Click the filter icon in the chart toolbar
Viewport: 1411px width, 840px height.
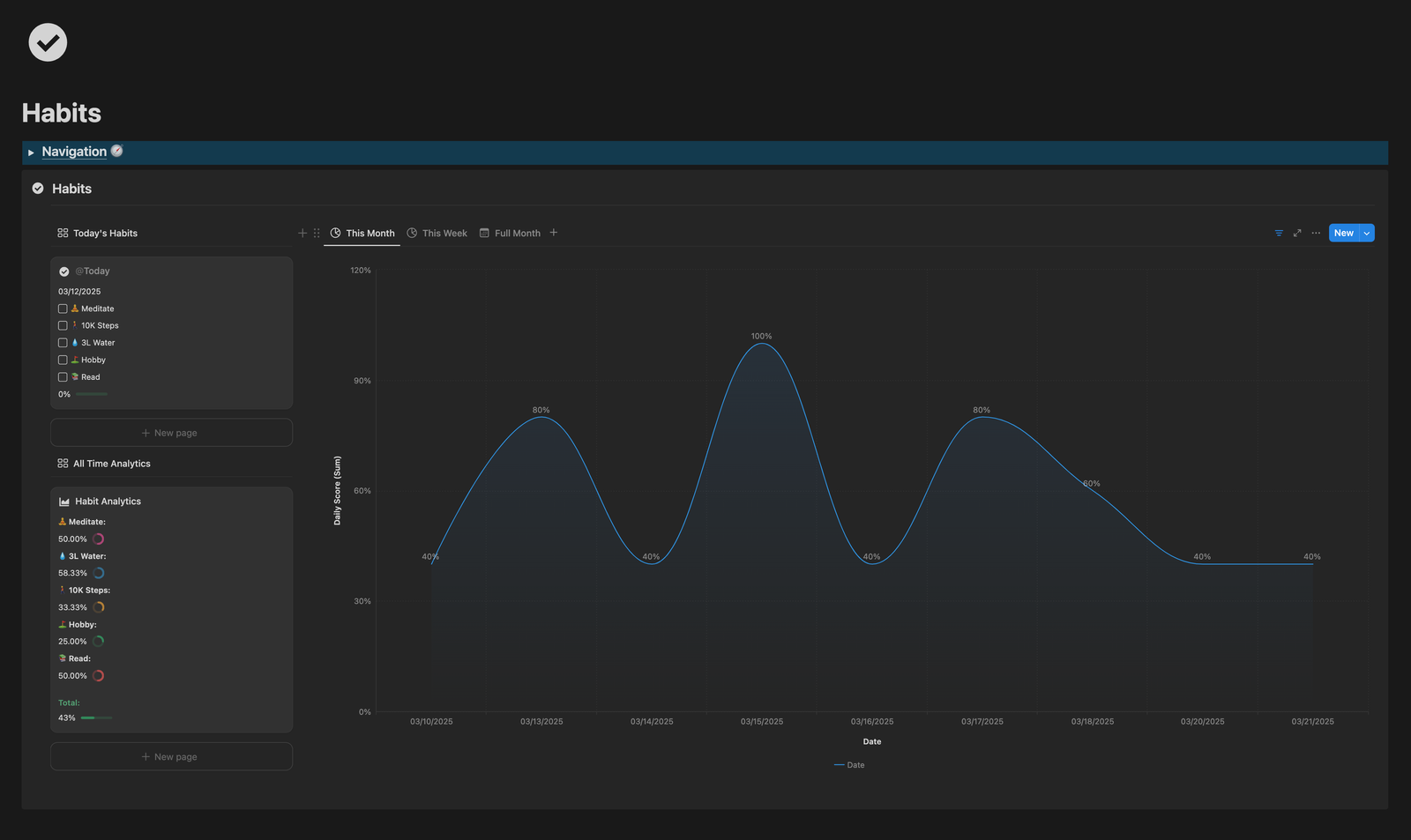1279,234
